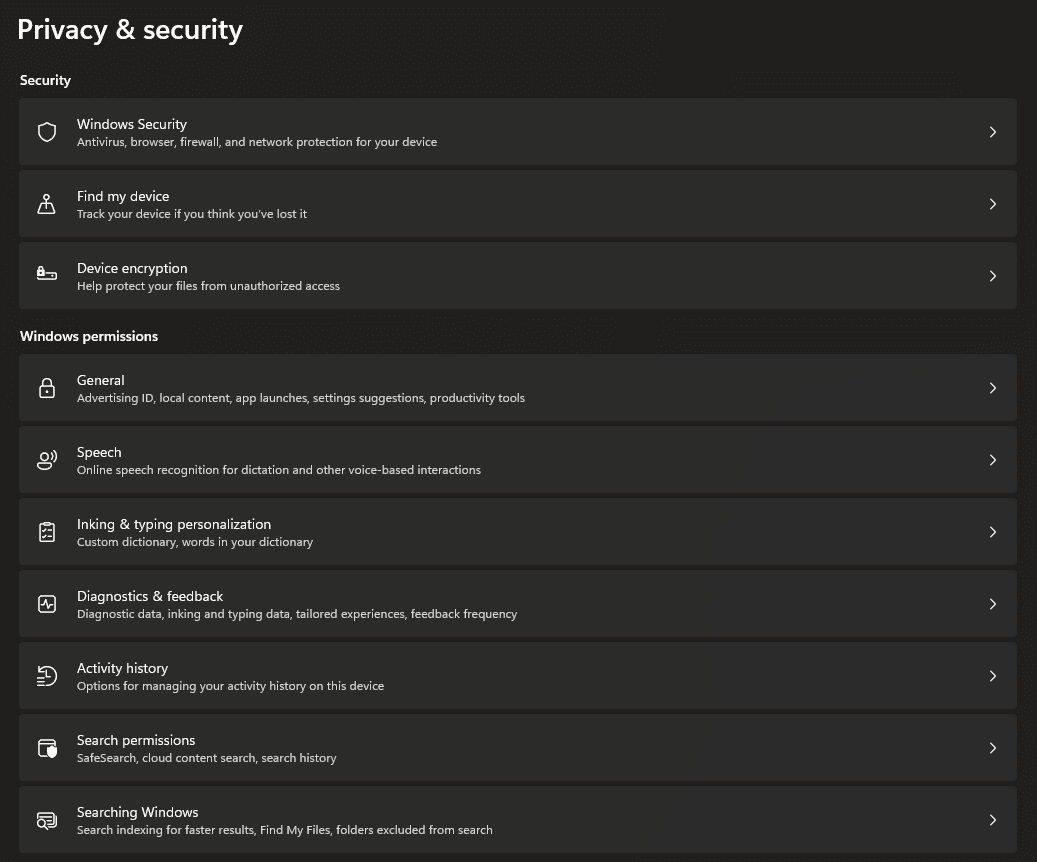Click the Speech row description text
1037x862 pixels.
click(279, 470)
